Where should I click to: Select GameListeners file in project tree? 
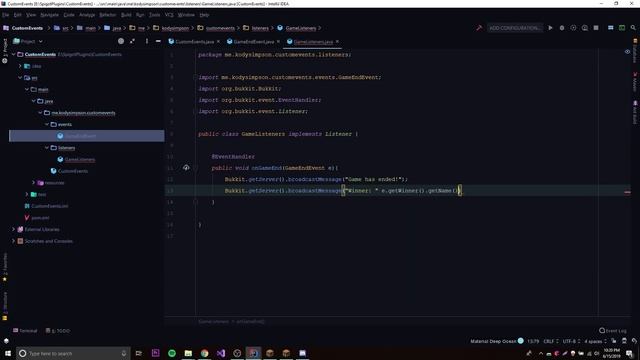coord(80,160)
